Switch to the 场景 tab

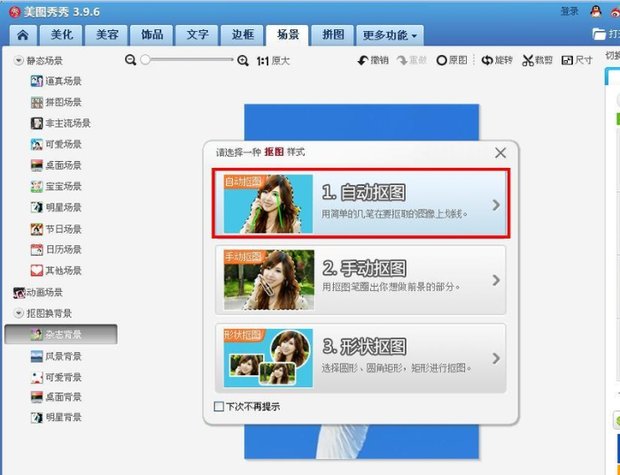[x=287, y=35]
